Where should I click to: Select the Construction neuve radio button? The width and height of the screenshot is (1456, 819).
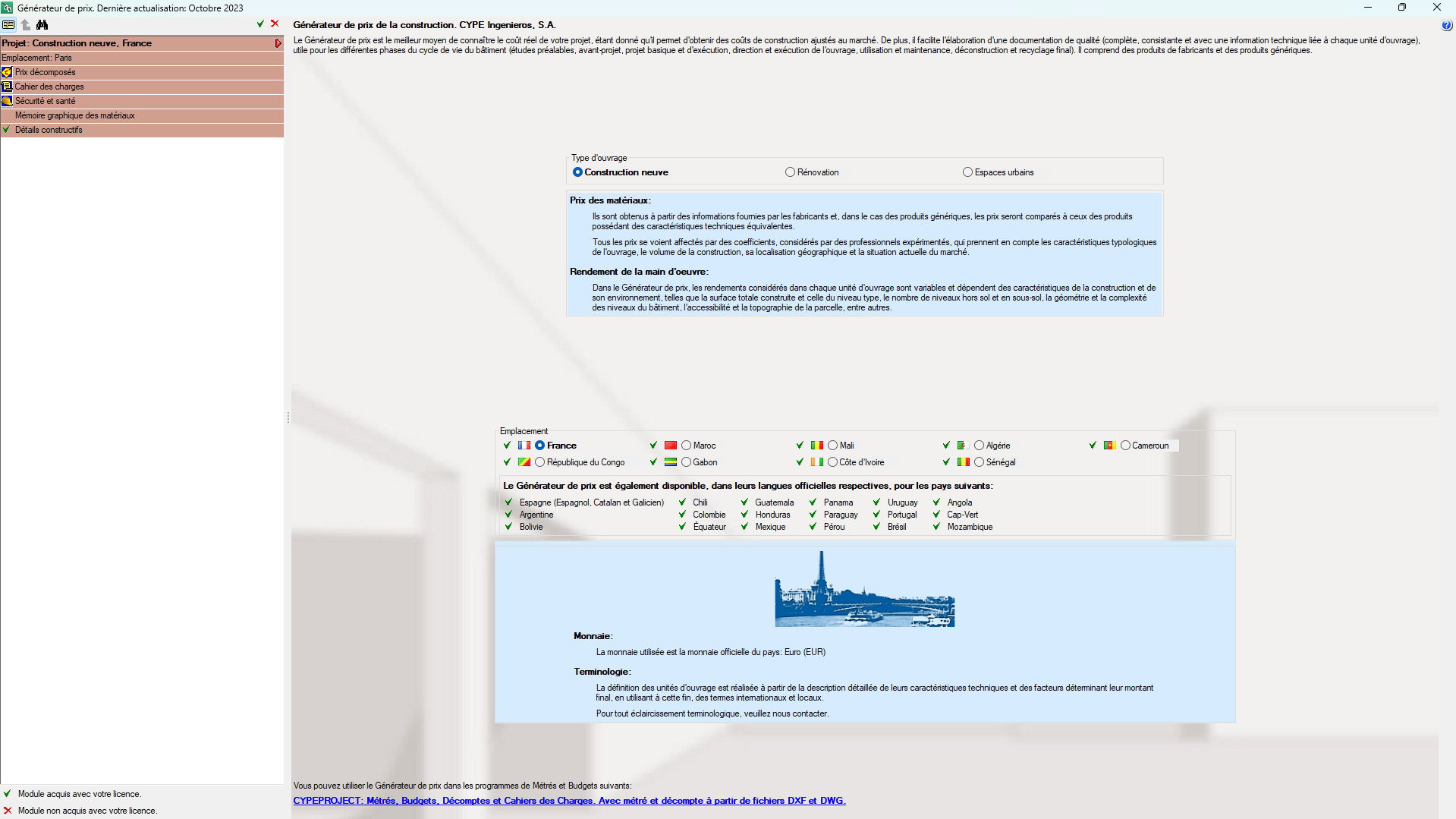pos(578,172)
